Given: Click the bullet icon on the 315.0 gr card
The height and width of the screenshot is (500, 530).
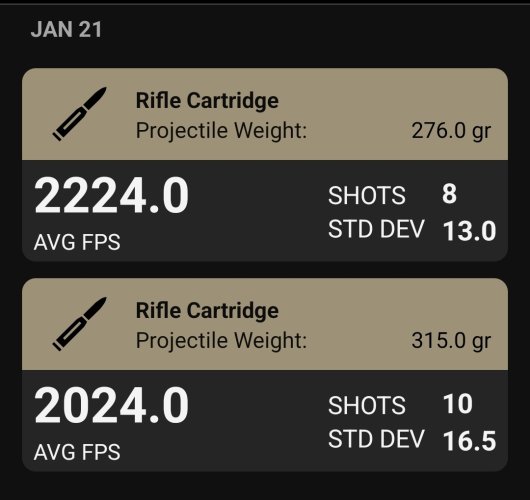Looking at the screenshot, I should 80,324.
